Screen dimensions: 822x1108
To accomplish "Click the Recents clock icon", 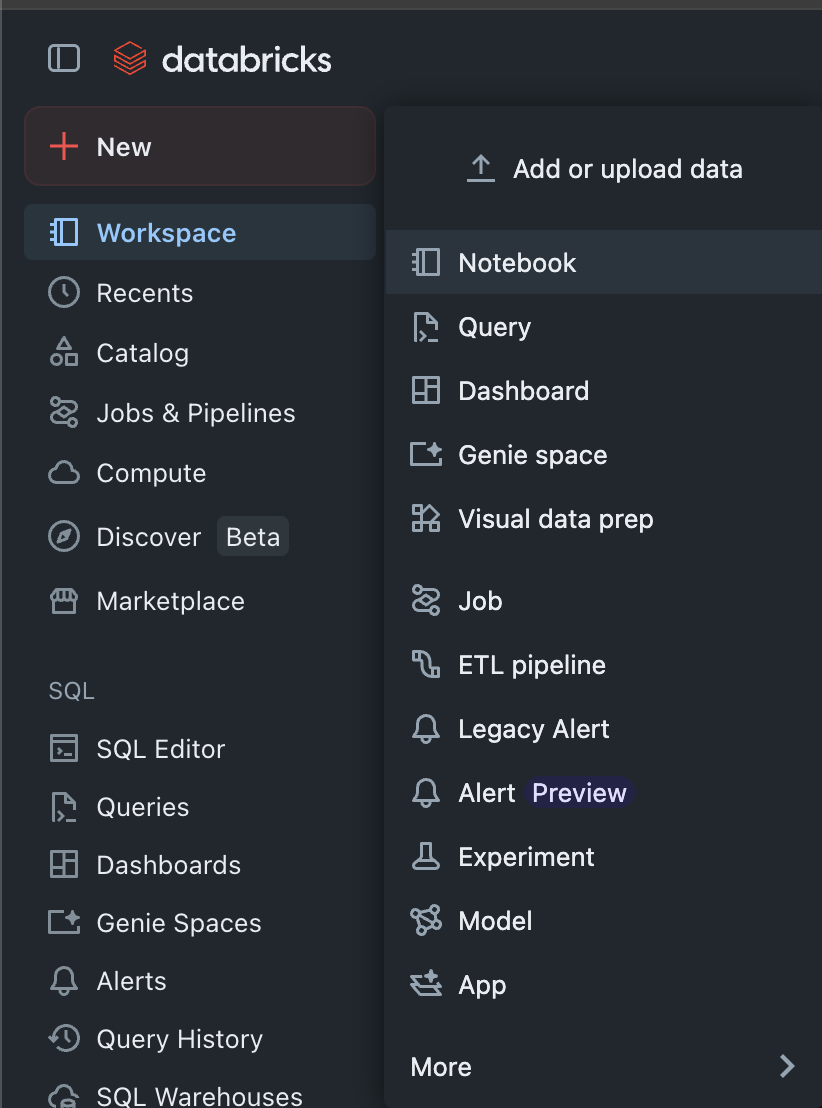I will point(64,293).
